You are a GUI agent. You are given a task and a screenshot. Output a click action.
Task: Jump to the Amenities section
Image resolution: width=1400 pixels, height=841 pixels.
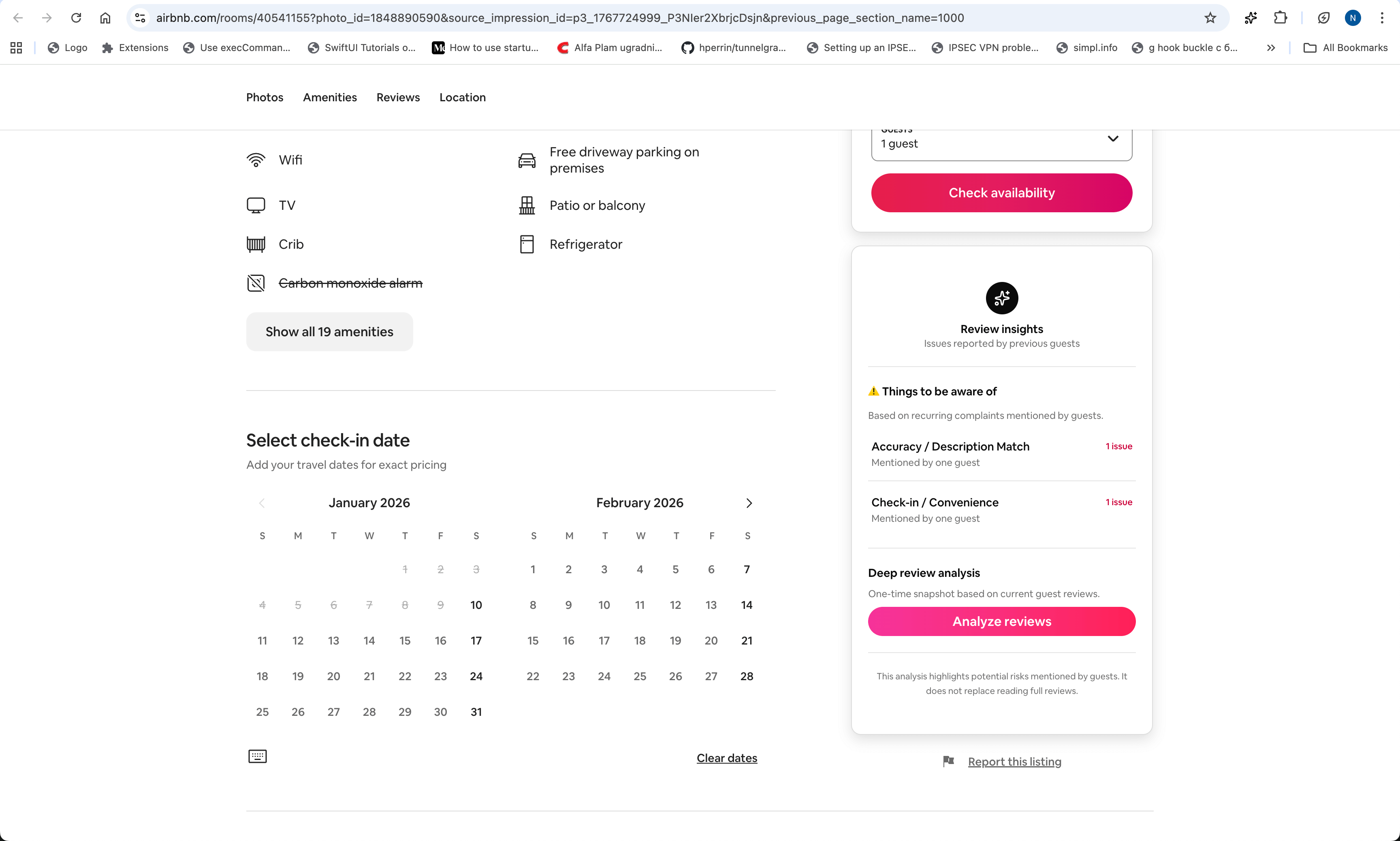[330, 98]
